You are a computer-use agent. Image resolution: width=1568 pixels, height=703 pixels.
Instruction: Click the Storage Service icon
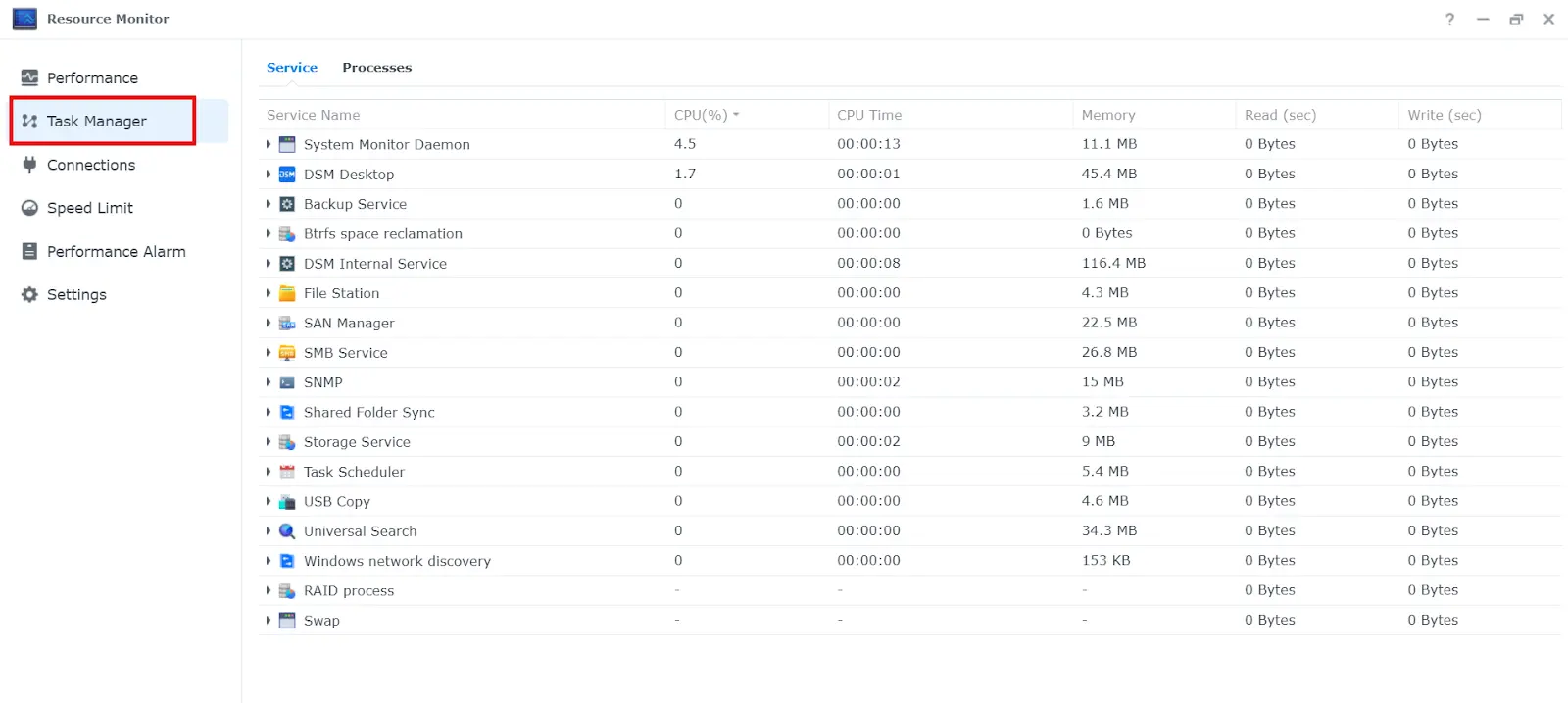(x=287, y=442)
